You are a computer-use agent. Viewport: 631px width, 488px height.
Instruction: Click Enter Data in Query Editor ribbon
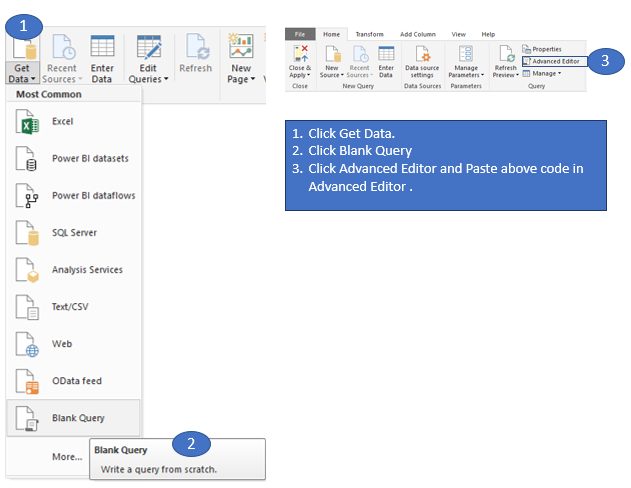[x=386, y=62]
